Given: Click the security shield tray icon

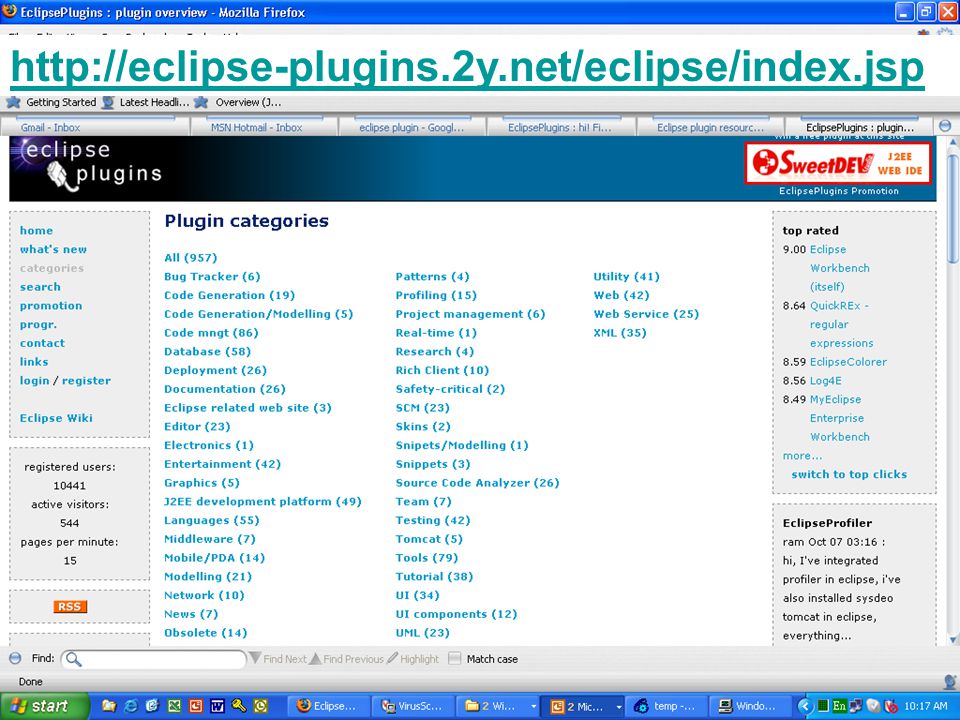Looking at the screenshot, I should (873, 706).
